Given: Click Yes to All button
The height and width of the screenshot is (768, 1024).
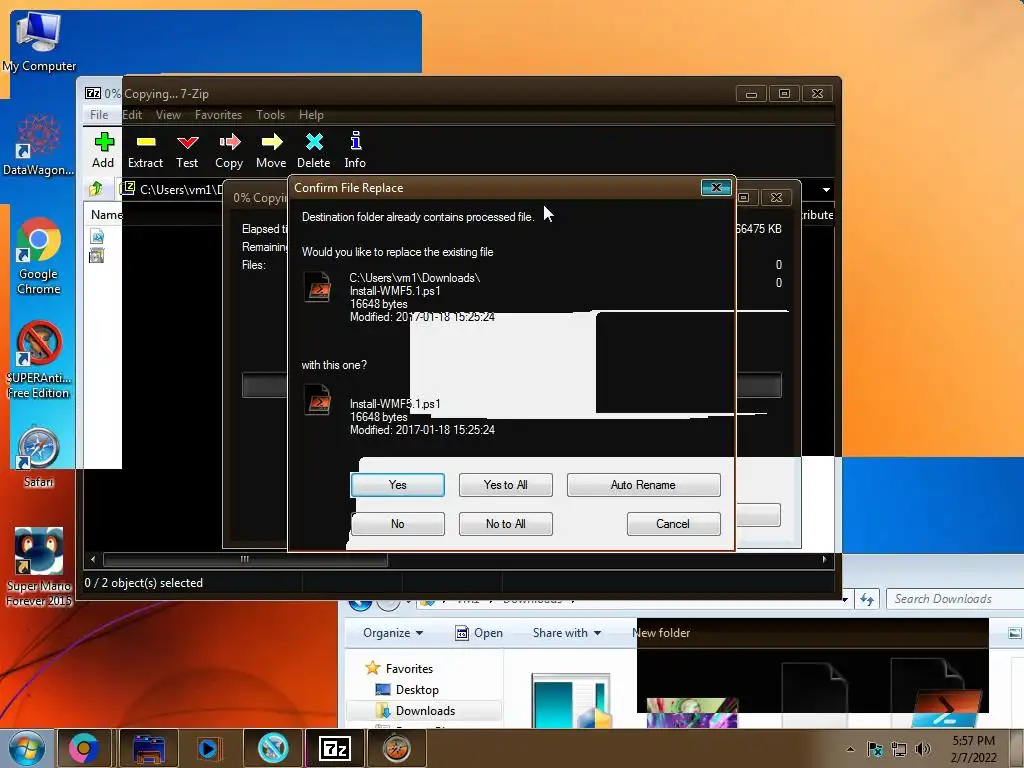Looking at the screenshot, I should point(505,485).
